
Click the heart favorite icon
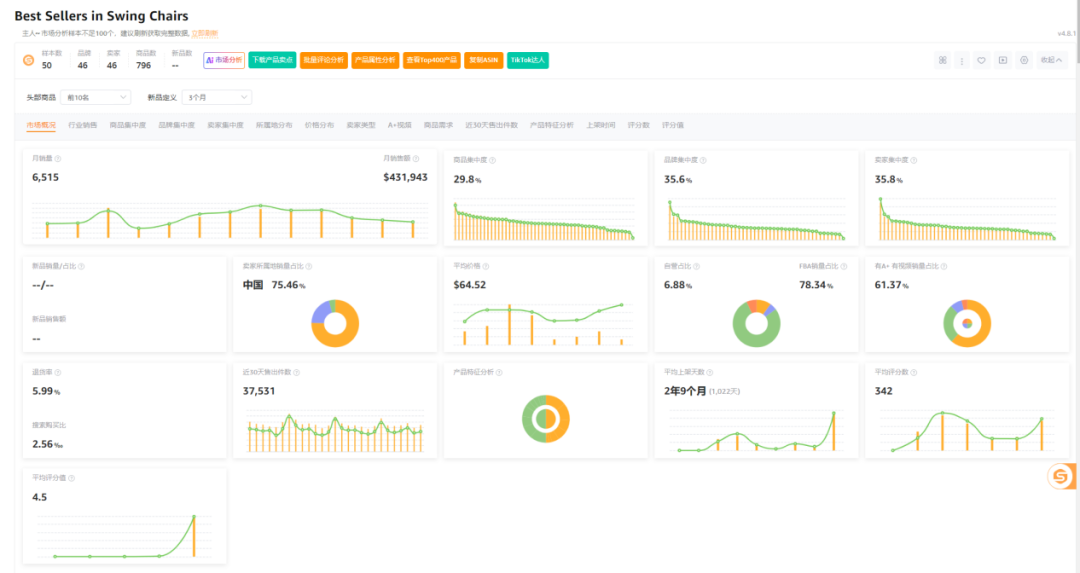(x=982, y=61)
